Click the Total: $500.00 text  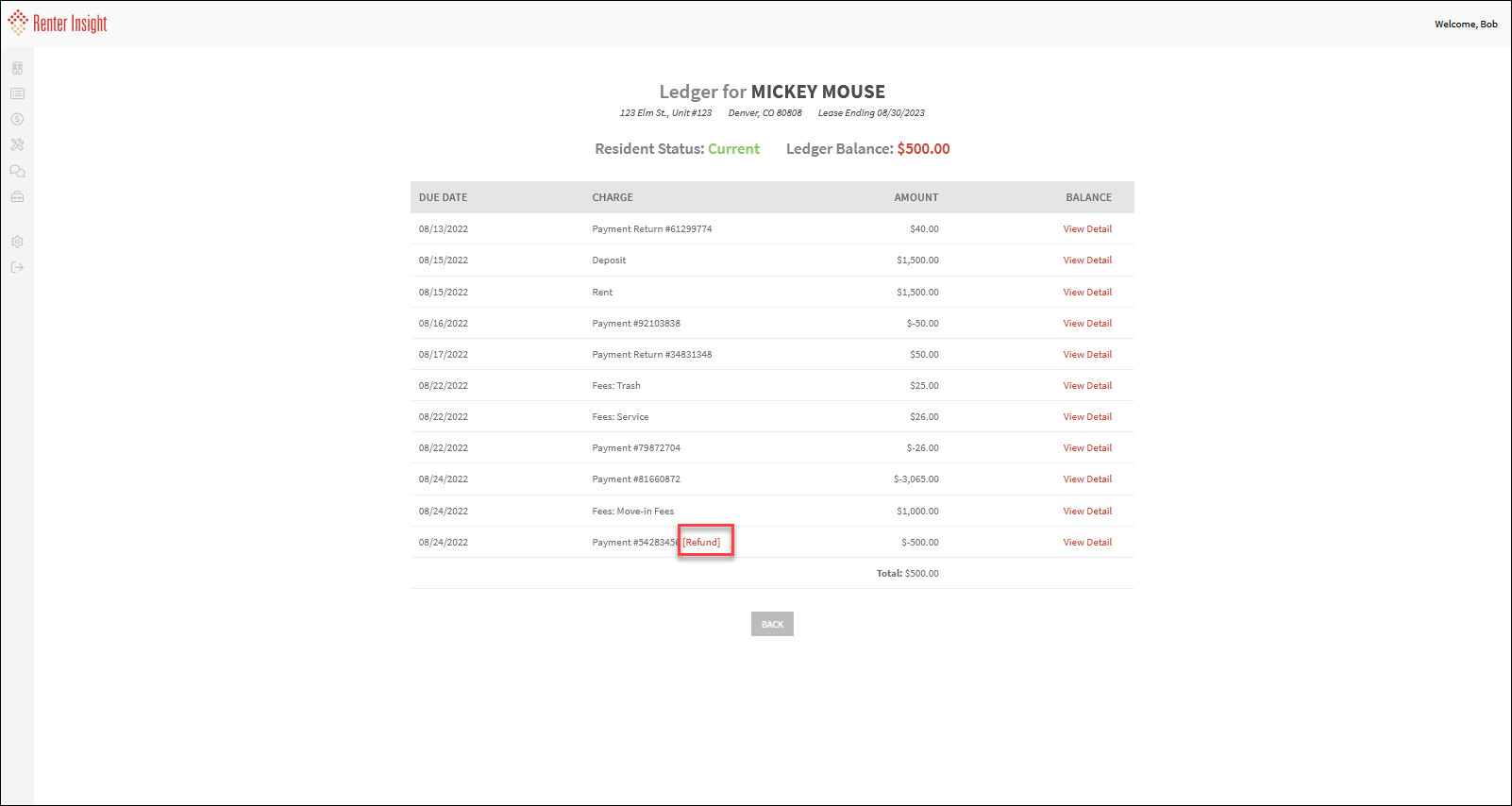(x=907, y=573)
